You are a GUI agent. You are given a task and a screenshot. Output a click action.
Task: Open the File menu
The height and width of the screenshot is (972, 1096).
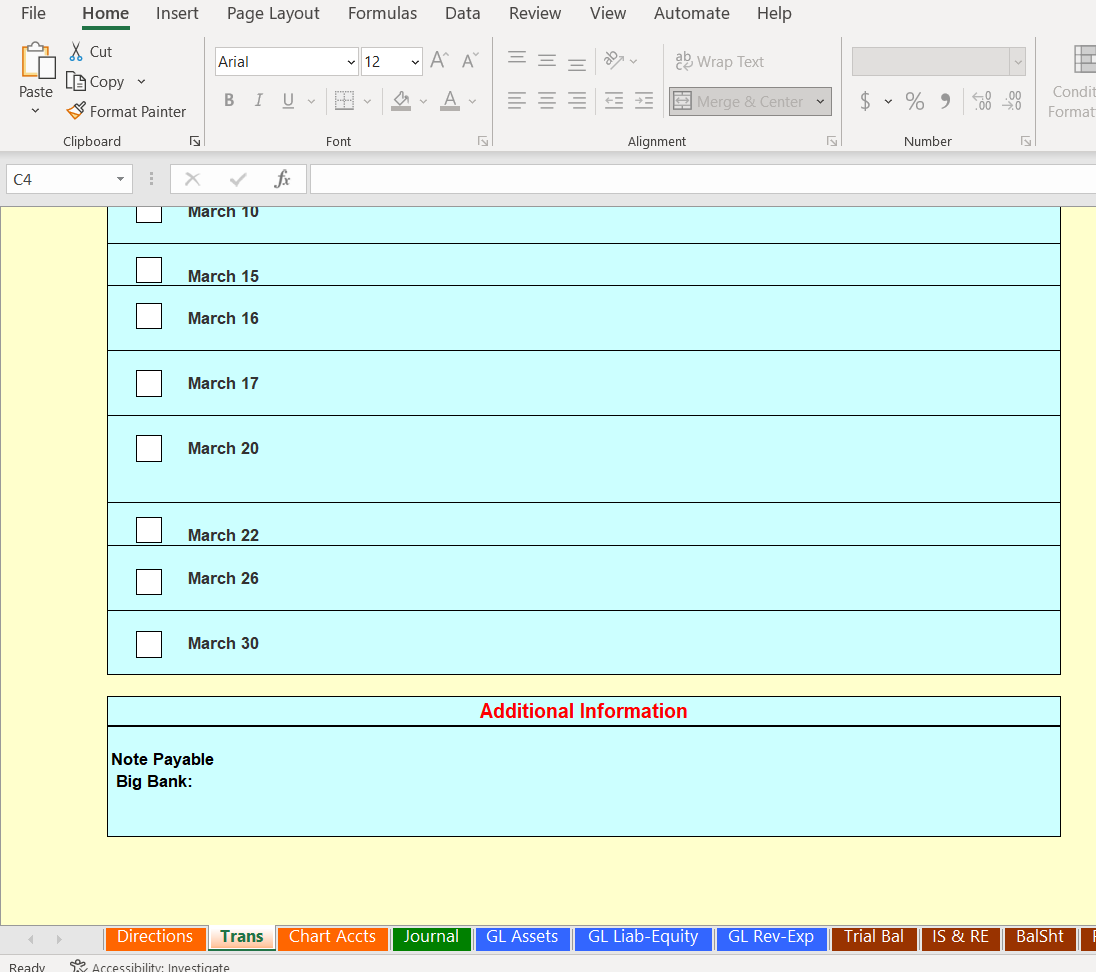(x=33, y=13)
